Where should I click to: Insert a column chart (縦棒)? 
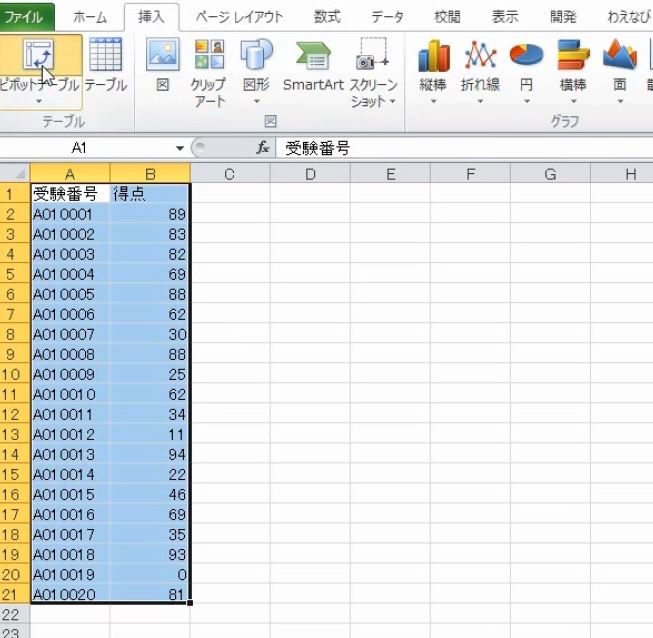(434, 55)
